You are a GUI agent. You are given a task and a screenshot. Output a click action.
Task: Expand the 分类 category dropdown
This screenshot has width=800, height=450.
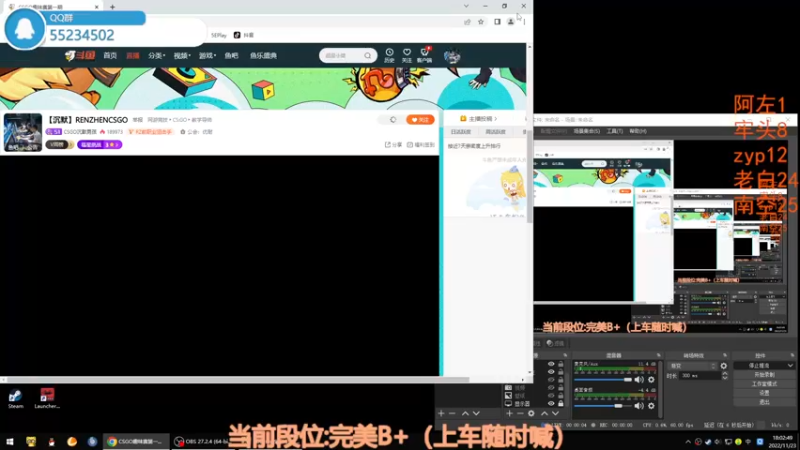[157, 55]
